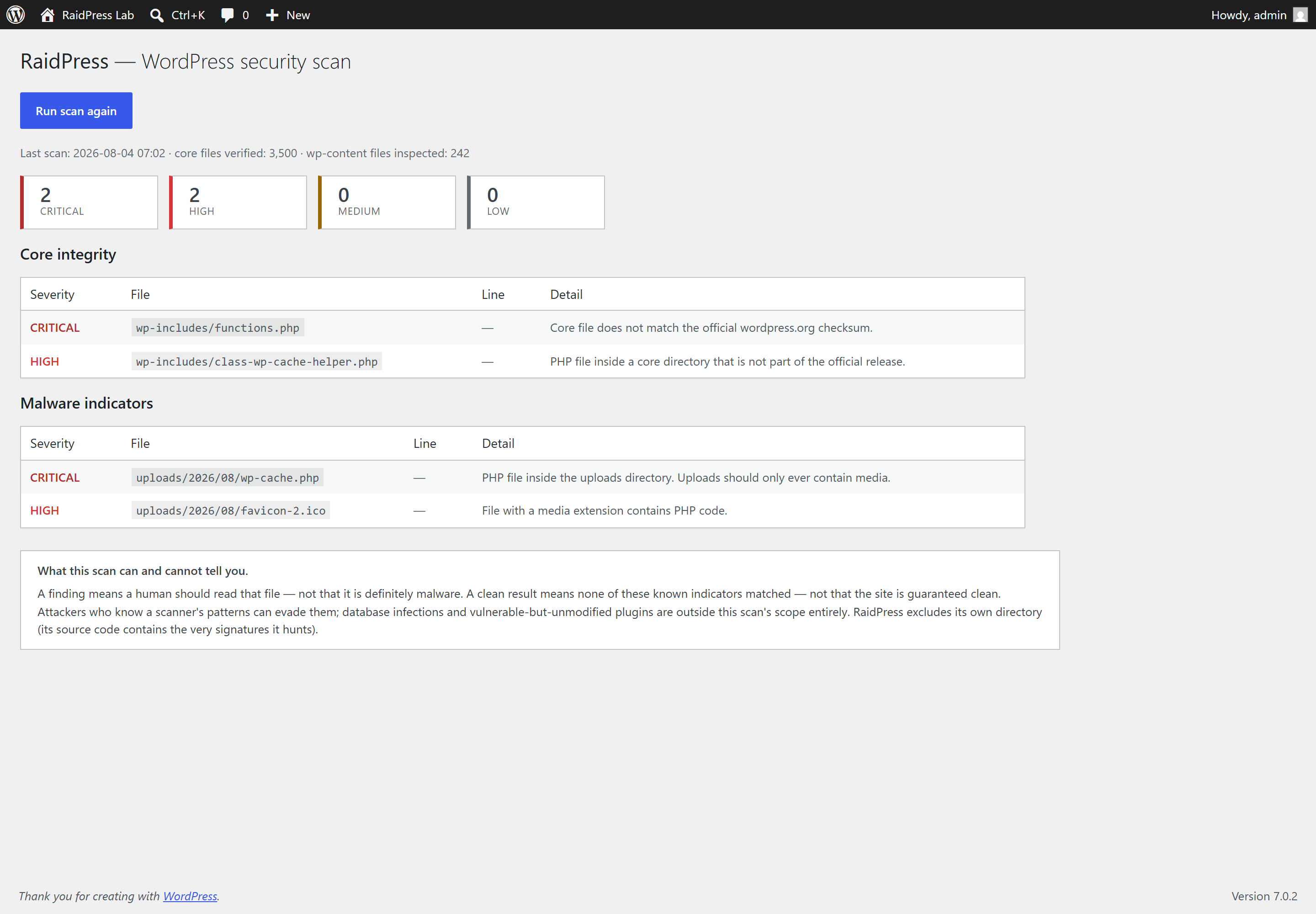Click the Core integrity heading
Viewport: 1316px width, 914px height.
(68, 254)
